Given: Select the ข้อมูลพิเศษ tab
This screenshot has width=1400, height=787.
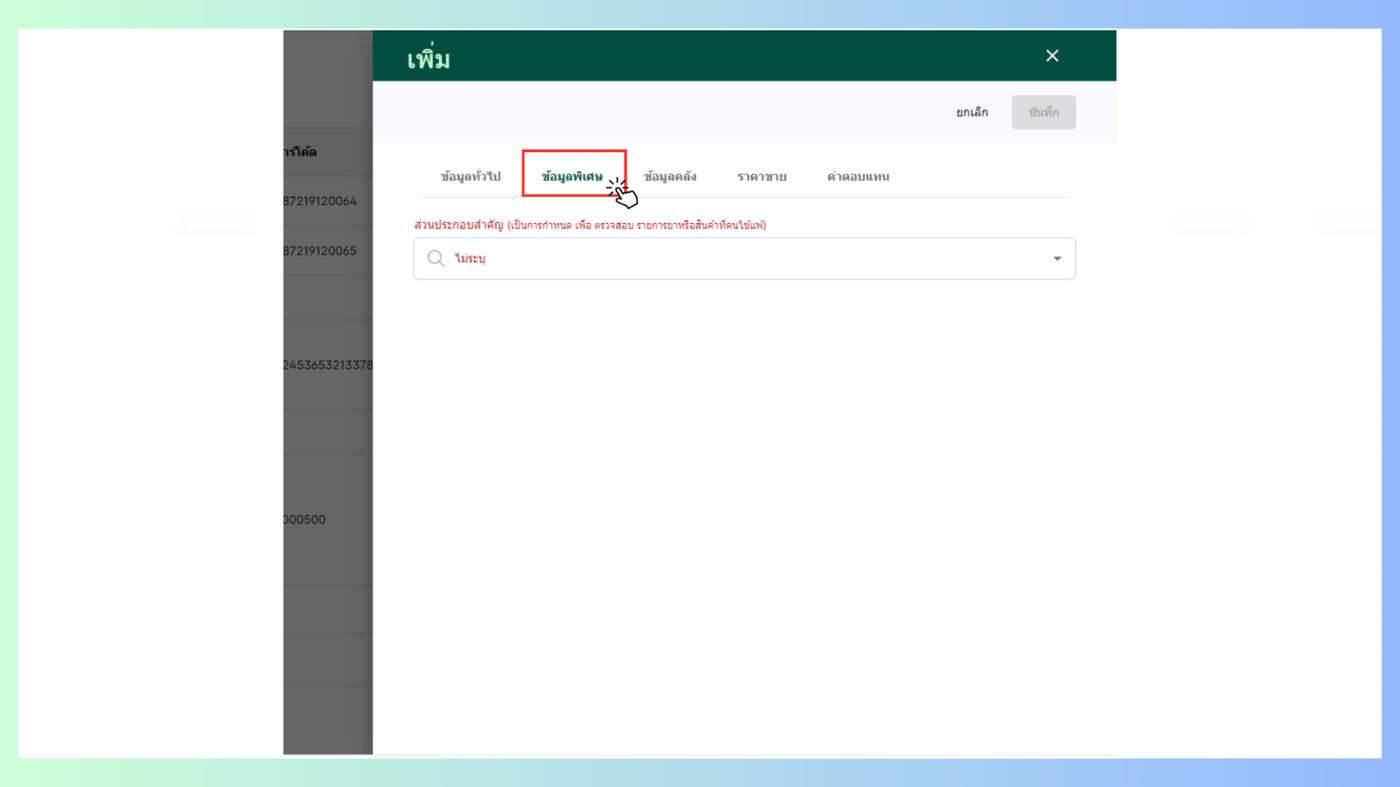Looking at the screenshot, I should click(572, 177).
